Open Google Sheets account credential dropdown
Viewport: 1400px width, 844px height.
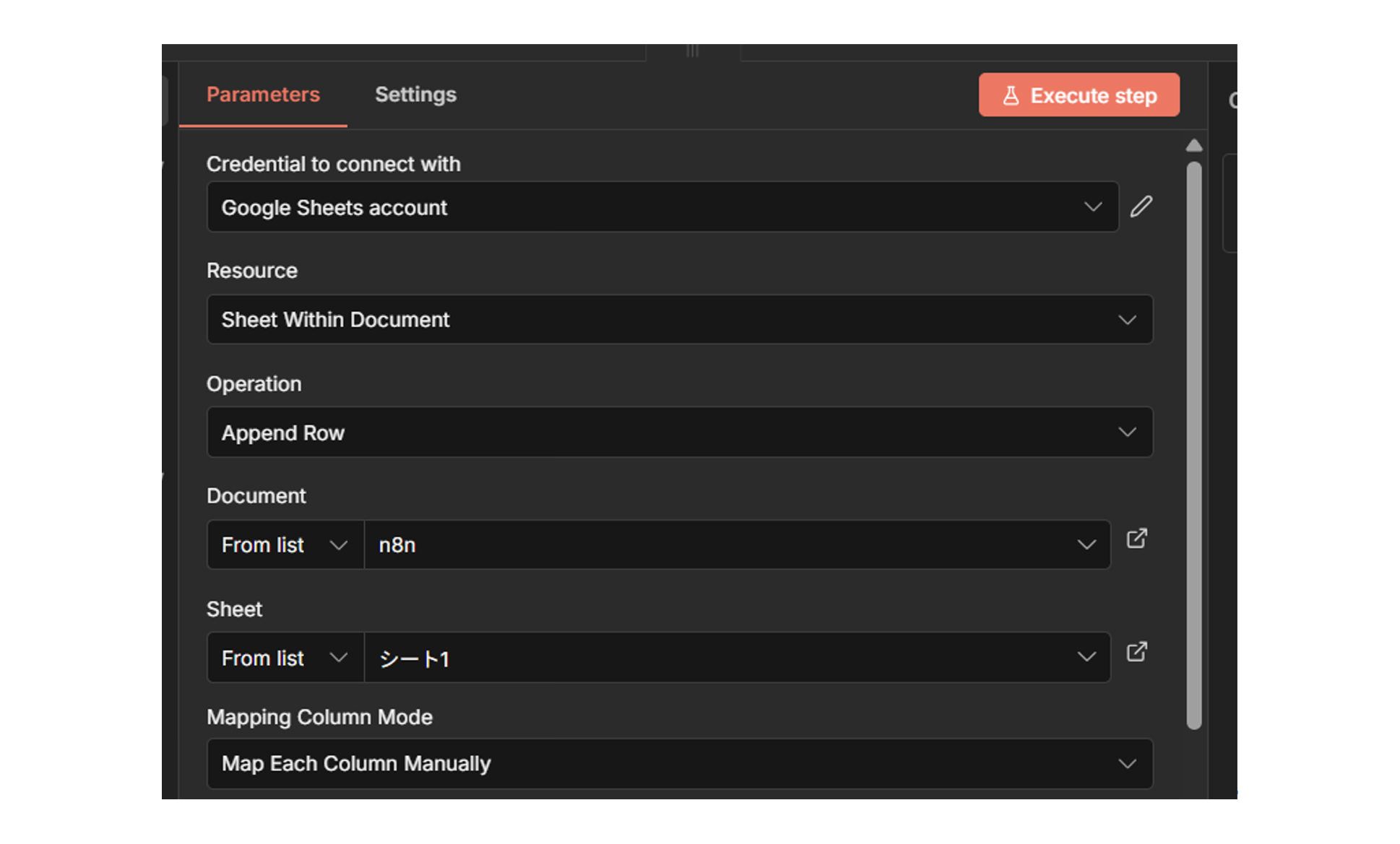point(662,207)
